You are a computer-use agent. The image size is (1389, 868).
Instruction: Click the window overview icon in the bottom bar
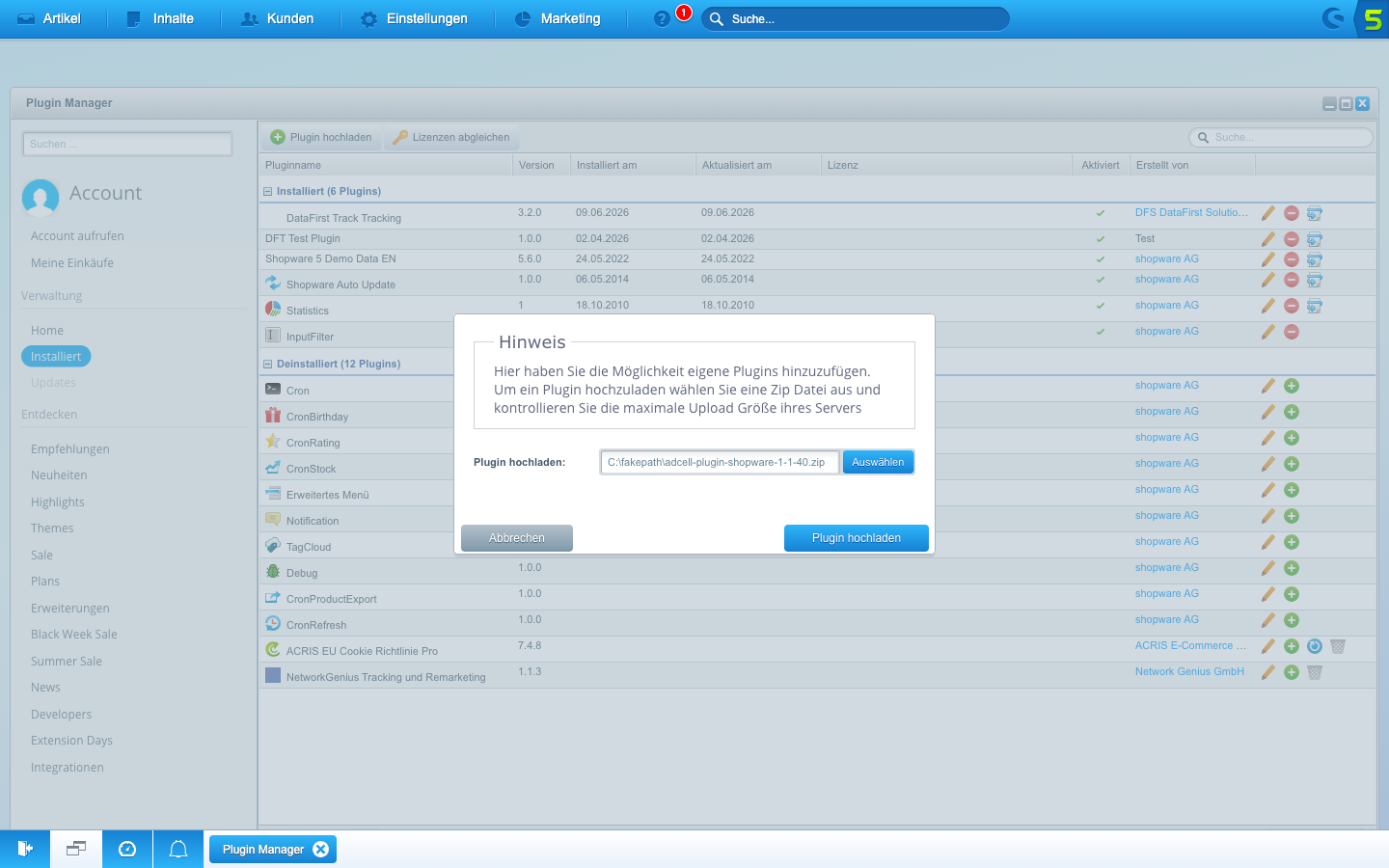point(76,849)
